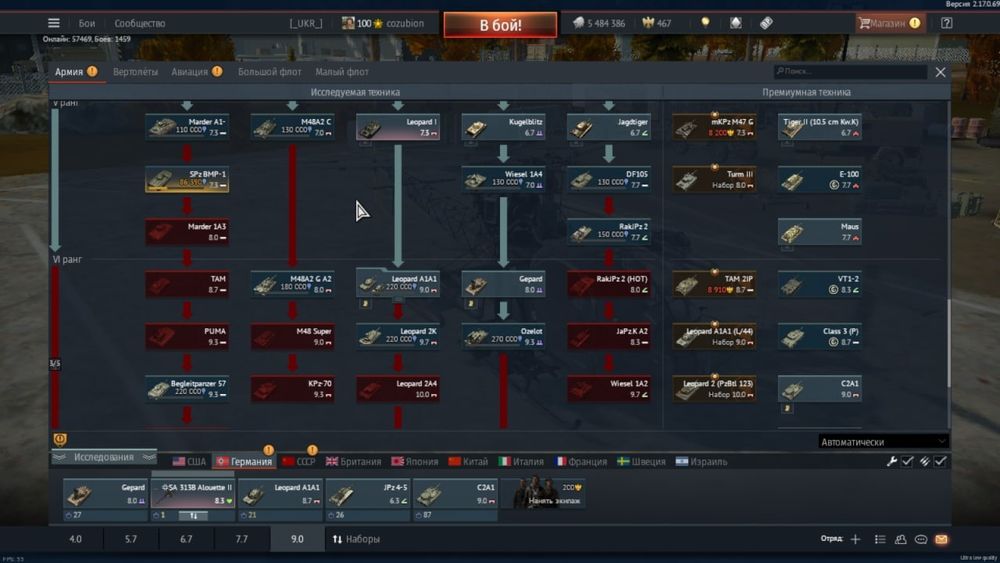Open the Наборы presets button

(357, 539)
